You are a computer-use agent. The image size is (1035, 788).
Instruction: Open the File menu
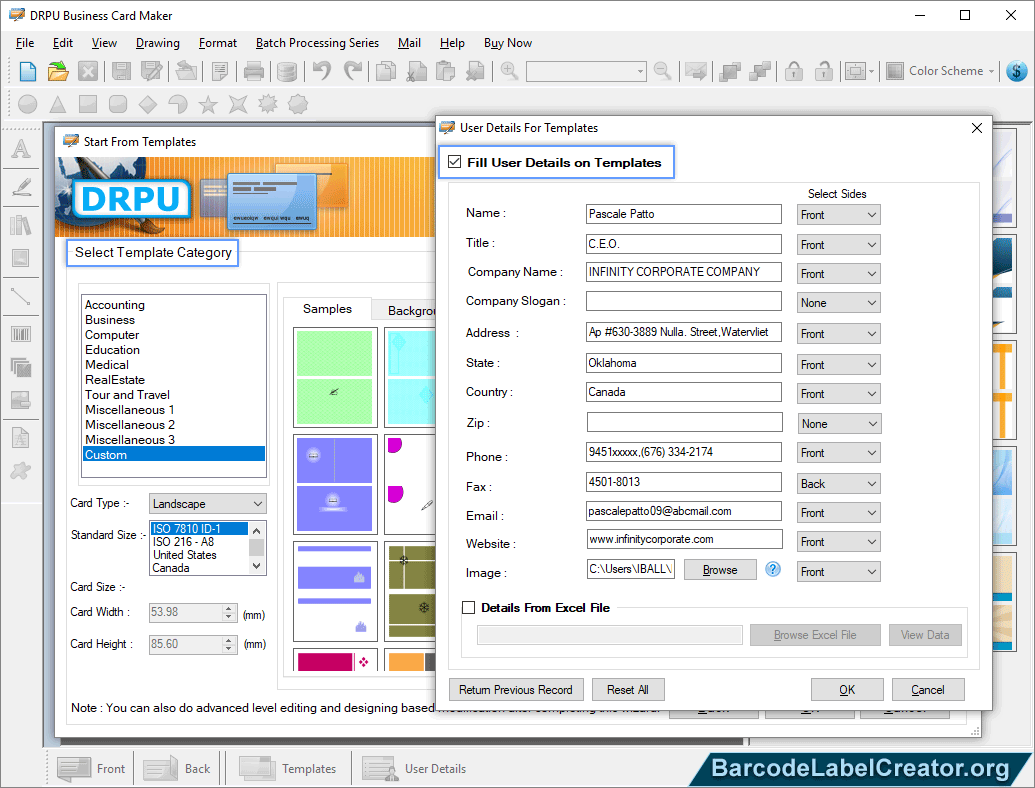(x=24, y=43)
